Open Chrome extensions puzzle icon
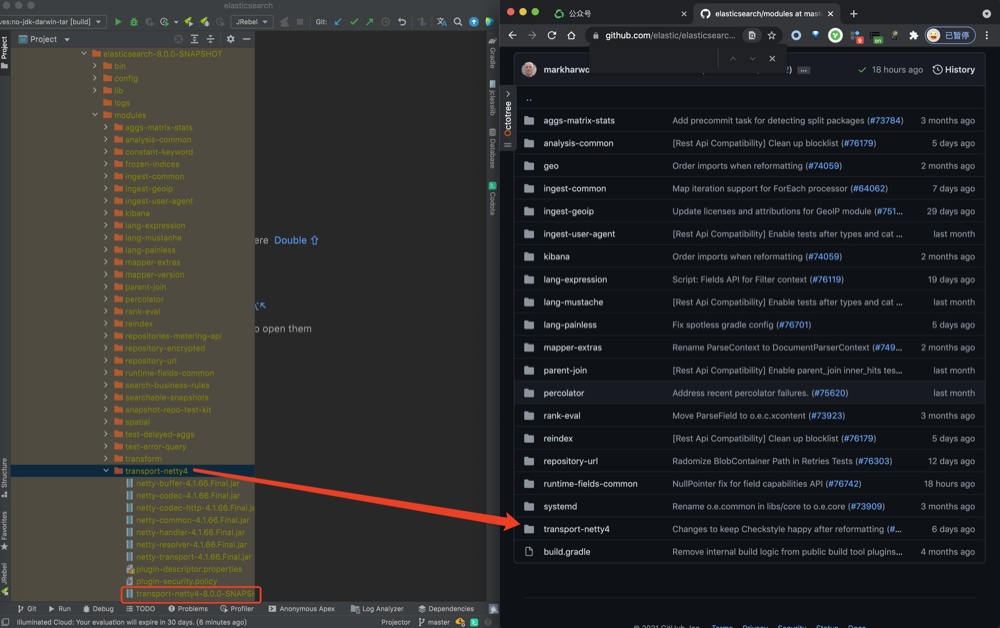1000x628 pixels. 913,35
